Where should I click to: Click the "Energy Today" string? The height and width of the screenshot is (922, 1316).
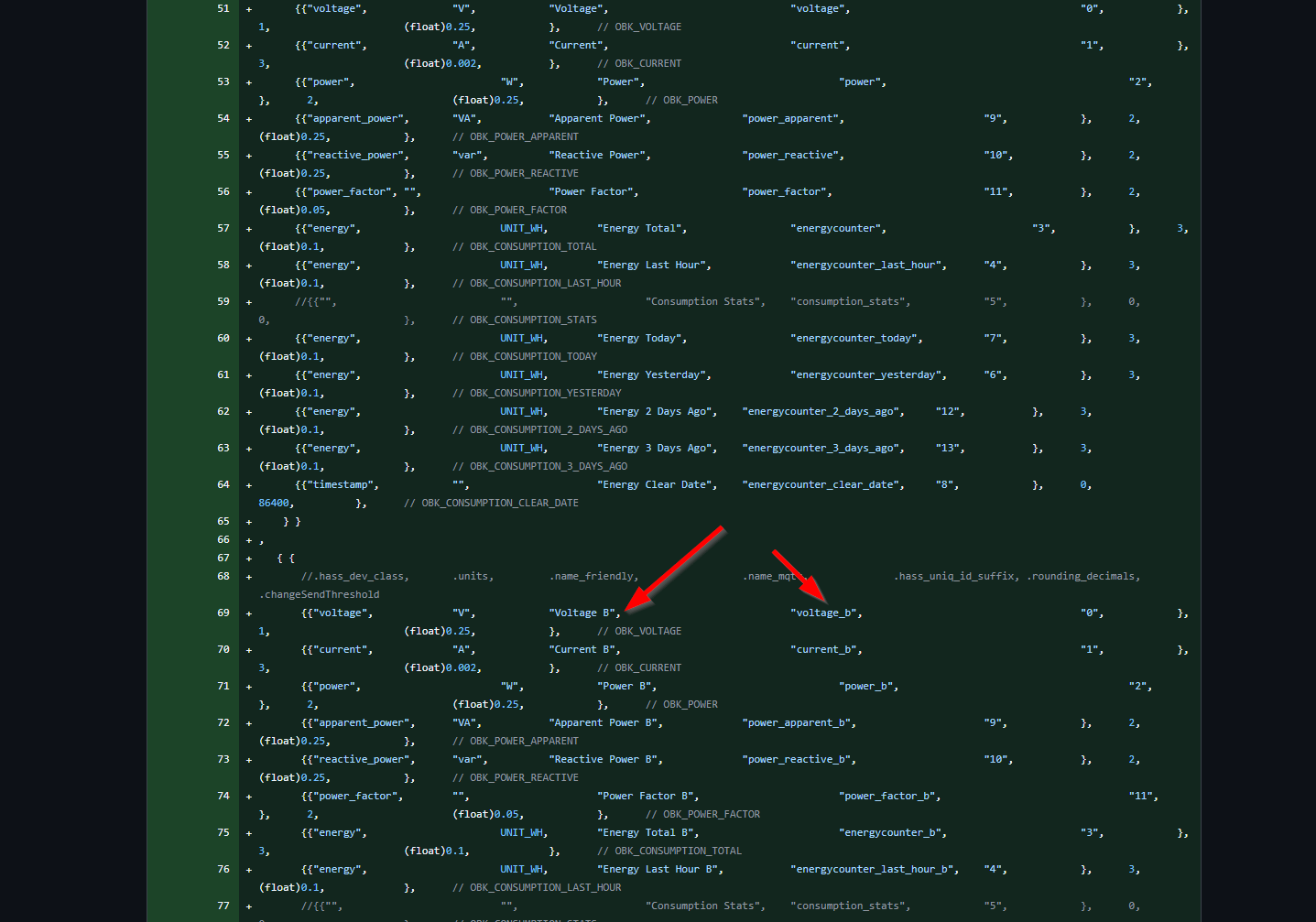coord(640,338)
